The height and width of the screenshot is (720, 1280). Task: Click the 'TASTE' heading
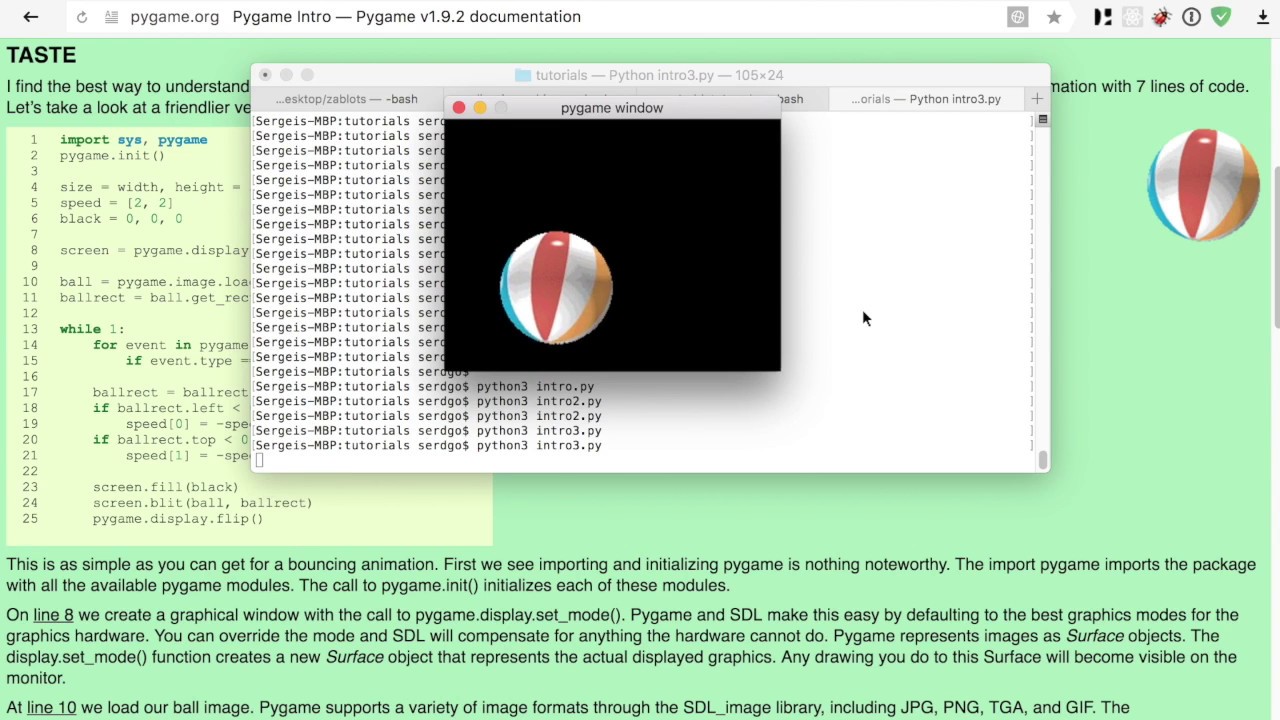click(41, 55)
